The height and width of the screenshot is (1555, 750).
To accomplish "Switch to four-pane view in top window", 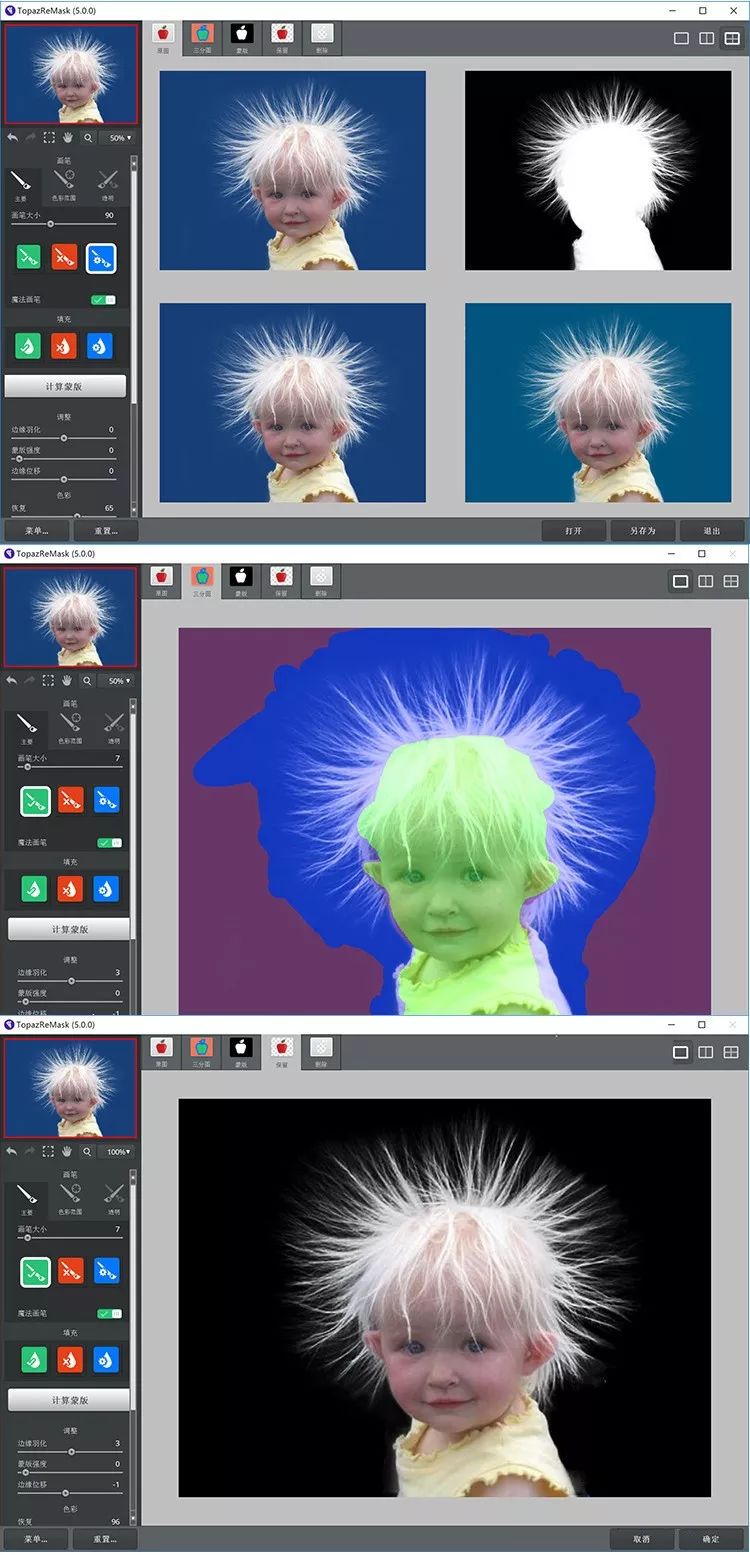I will (x=731, y=38).
